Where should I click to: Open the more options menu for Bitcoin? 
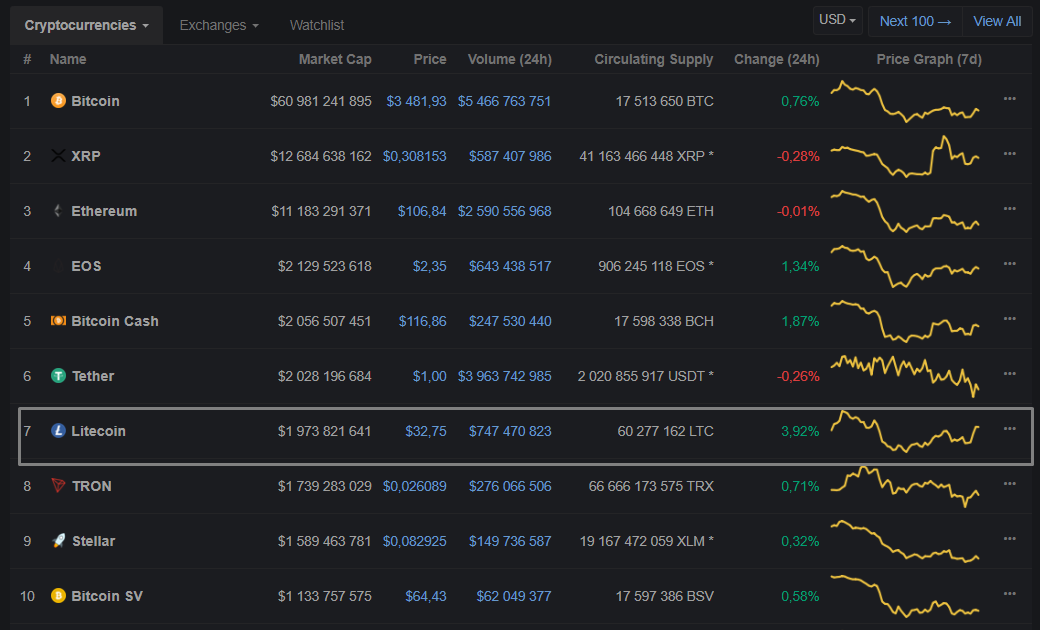(1009, 99)
